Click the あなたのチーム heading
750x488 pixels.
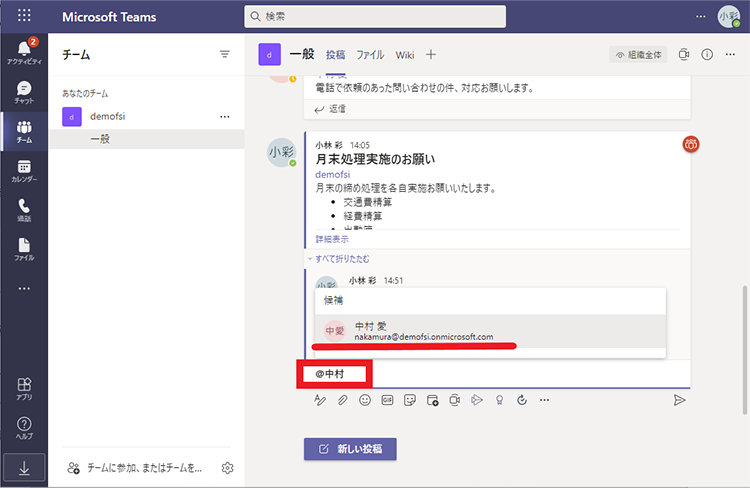click(x=85, y=94)
